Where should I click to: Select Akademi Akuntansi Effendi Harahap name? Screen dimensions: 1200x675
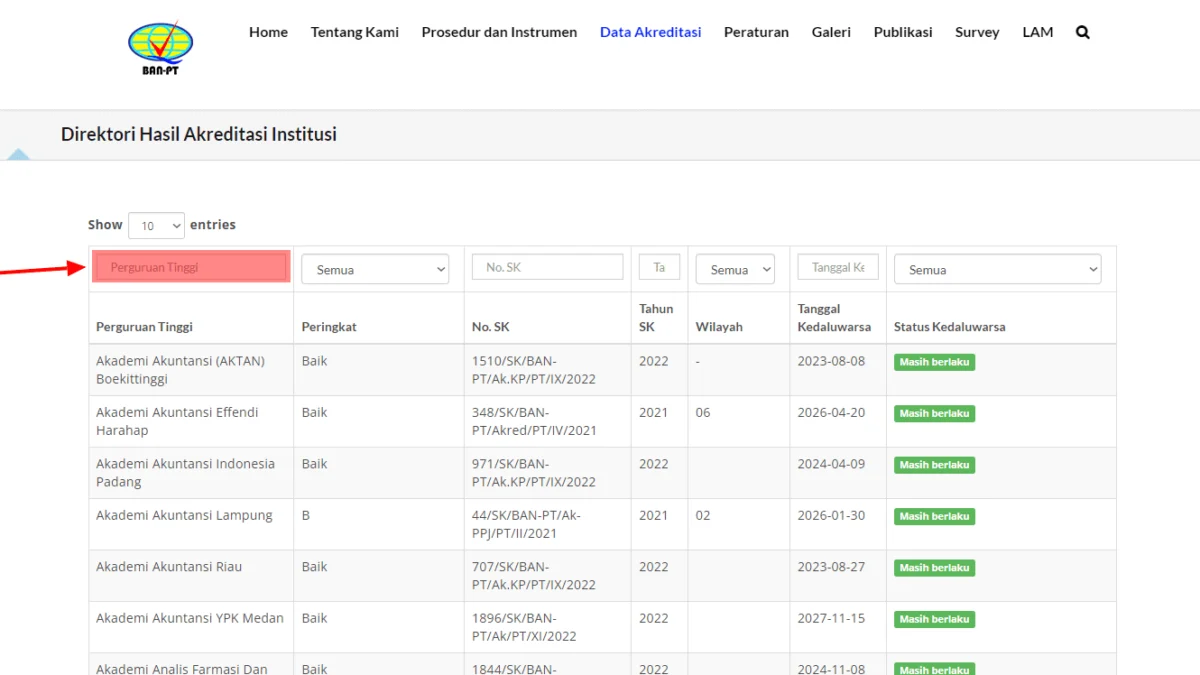(x=177, y=421)
